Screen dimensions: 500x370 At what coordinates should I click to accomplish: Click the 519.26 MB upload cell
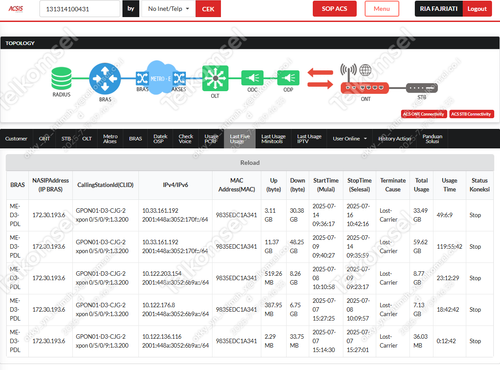click(x=273, y=278)
